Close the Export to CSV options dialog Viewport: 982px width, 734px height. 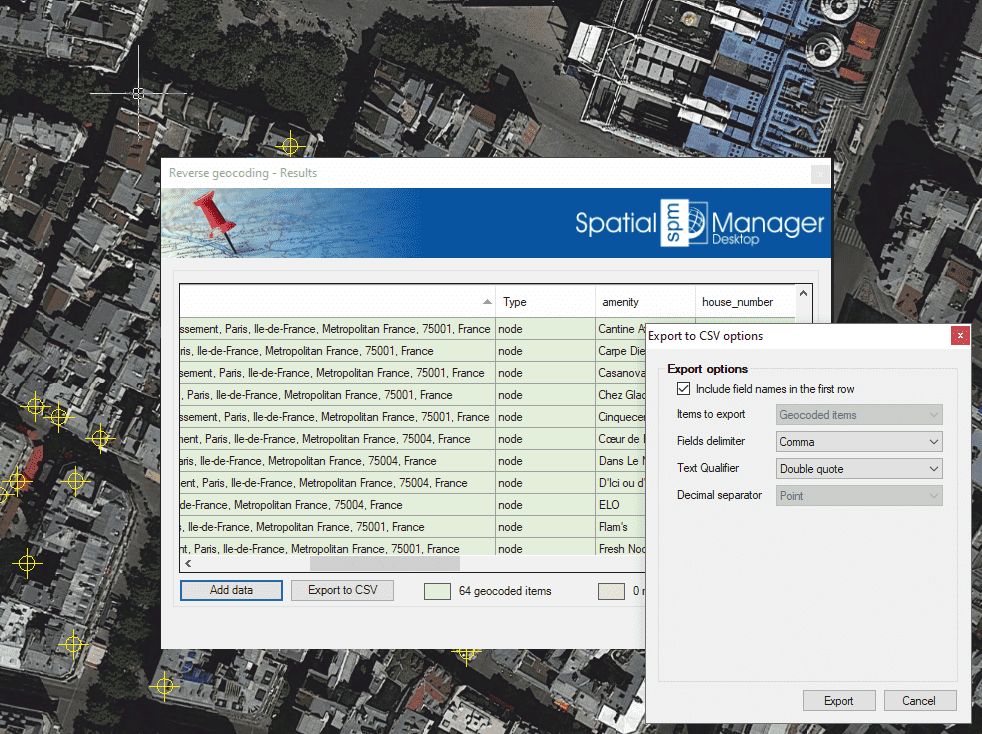[959, 336]
